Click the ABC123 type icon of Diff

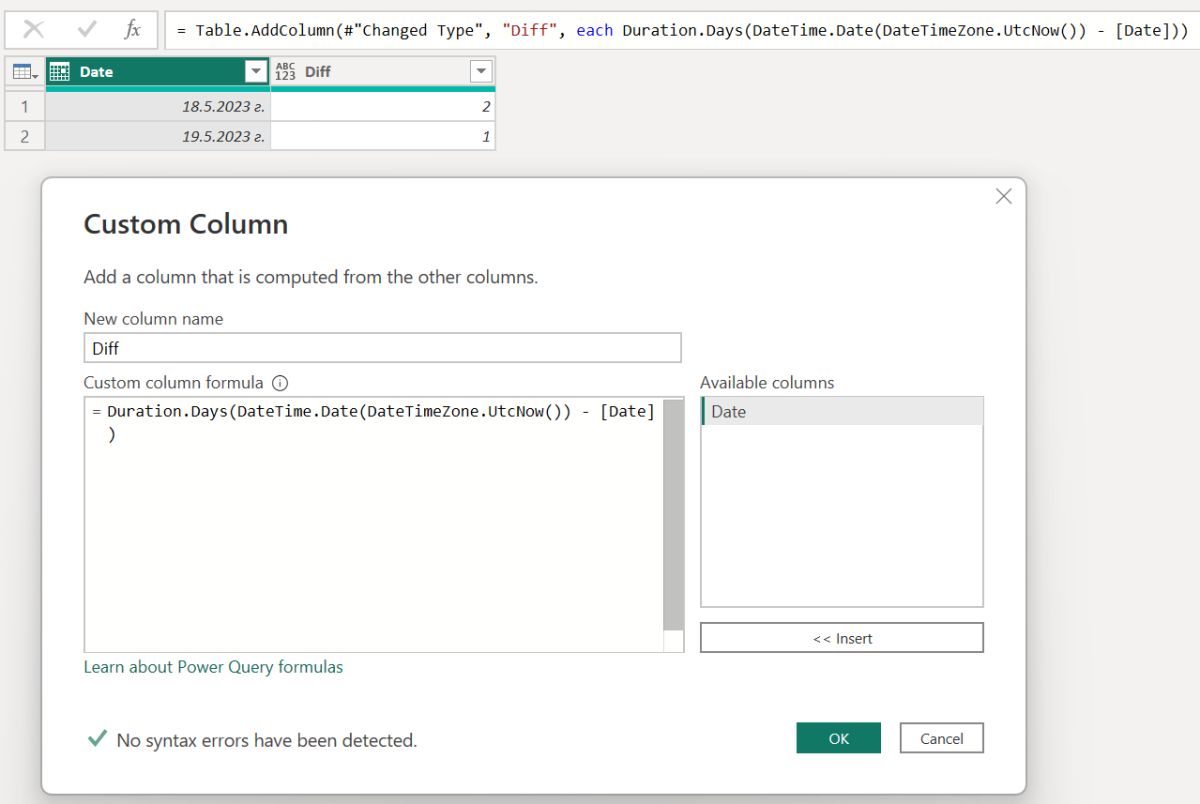click(x=285, y=72)
